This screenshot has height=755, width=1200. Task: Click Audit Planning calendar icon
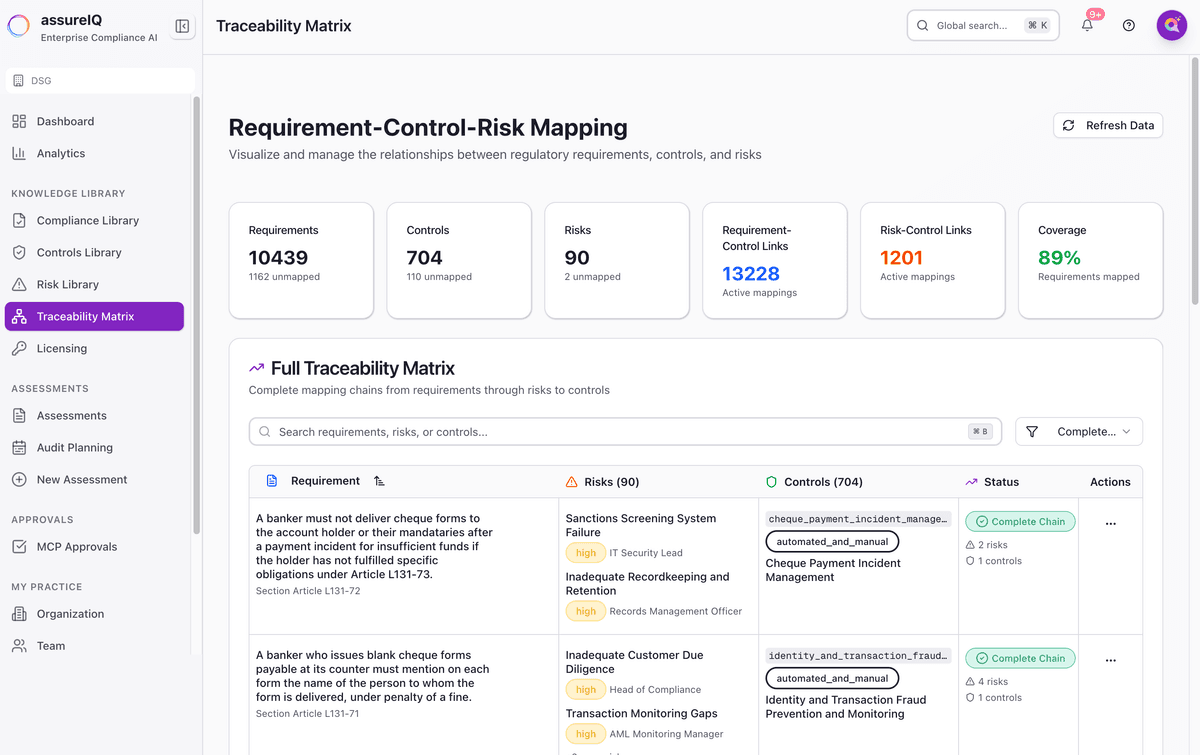[x=19, y=447]
